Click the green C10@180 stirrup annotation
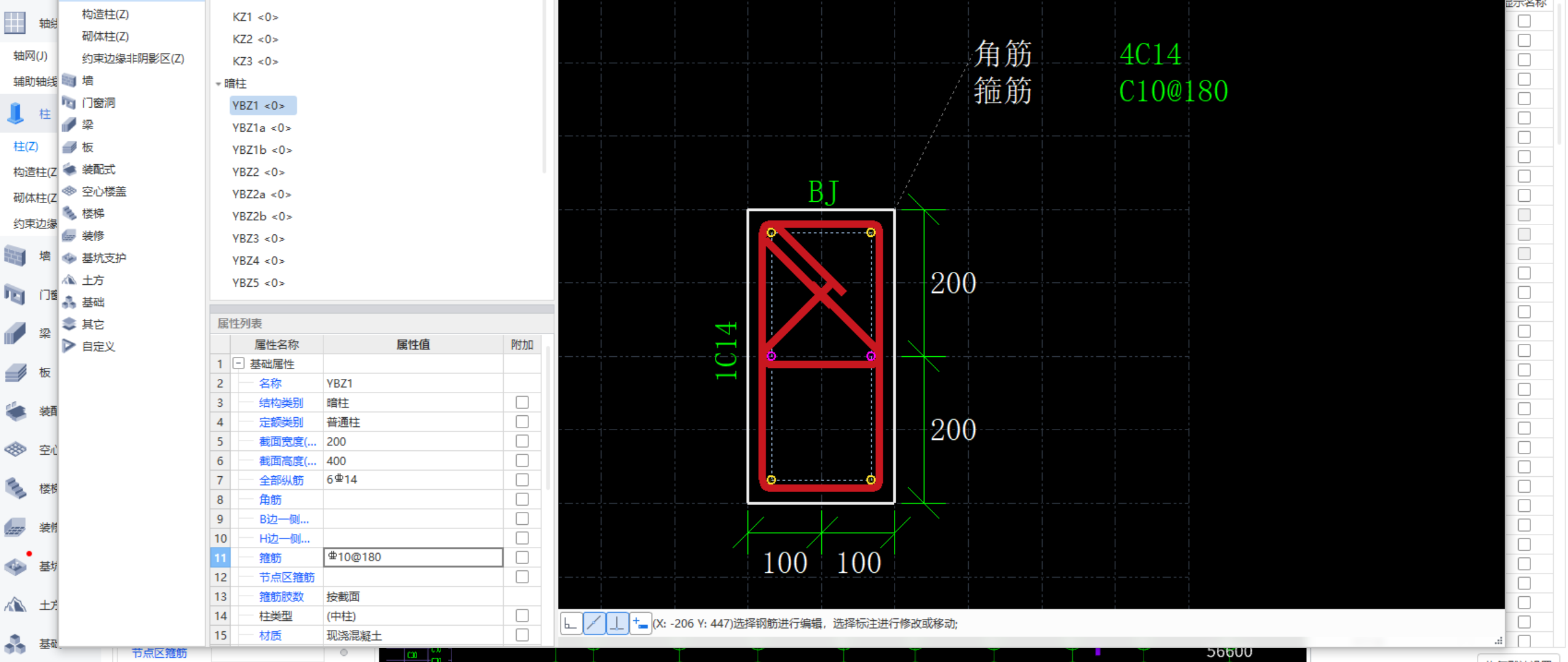 click(1173, 91)
